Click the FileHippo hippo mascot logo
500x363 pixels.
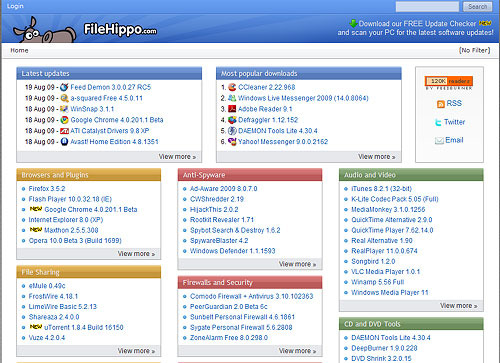(x=44, y=30)
